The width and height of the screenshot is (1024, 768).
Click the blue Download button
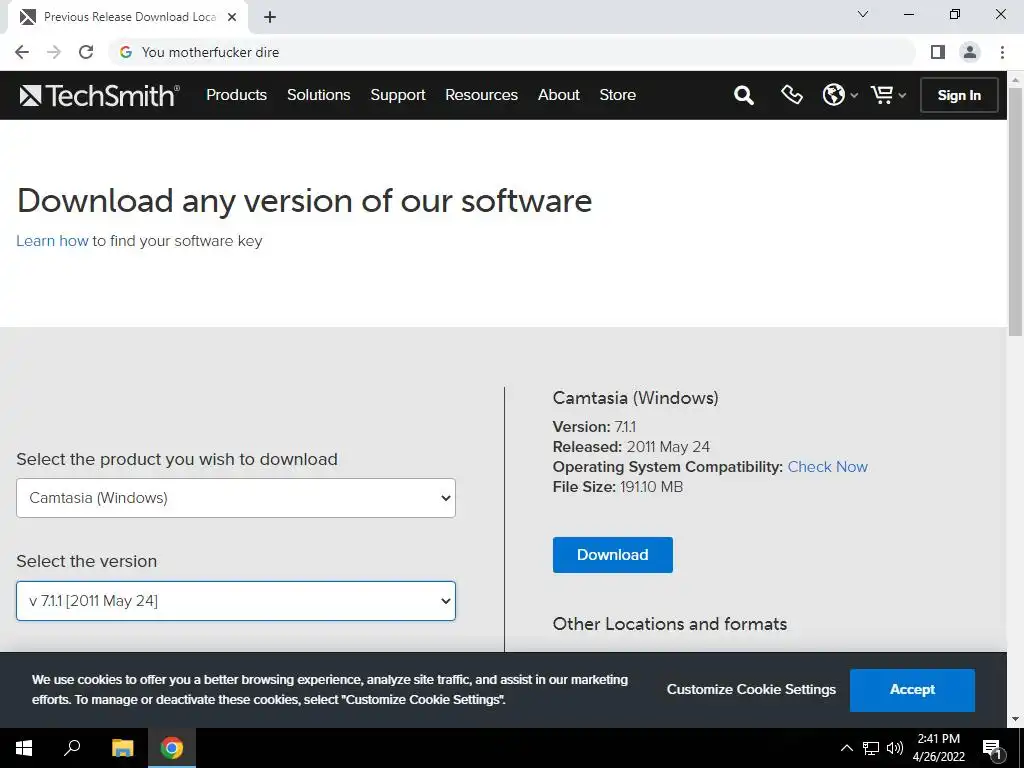coord(613,555)
